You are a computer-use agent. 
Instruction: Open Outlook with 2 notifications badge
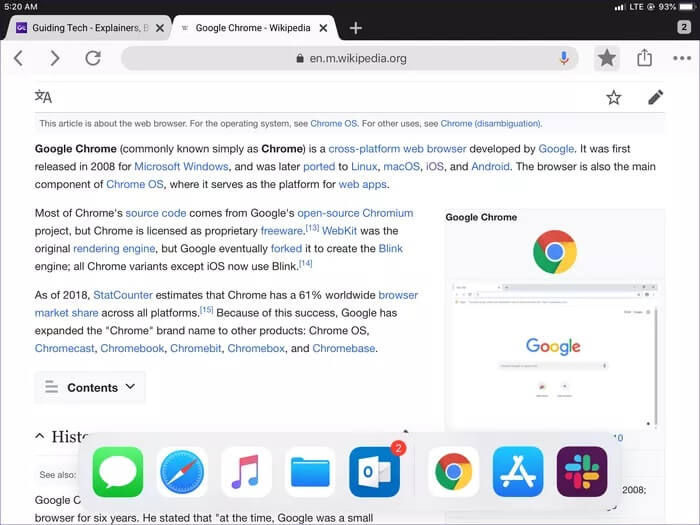374,472
